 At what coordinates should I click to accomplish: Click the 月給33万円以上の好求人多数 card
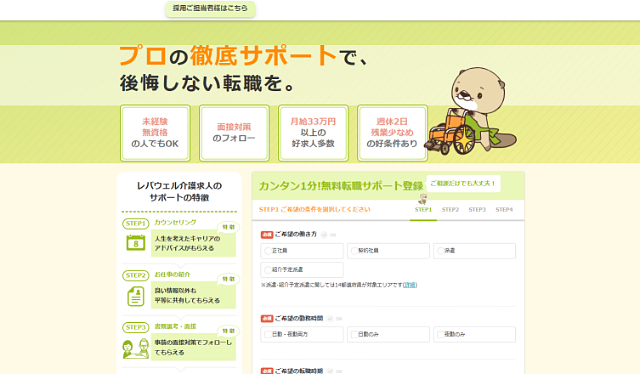pos(313,133)
